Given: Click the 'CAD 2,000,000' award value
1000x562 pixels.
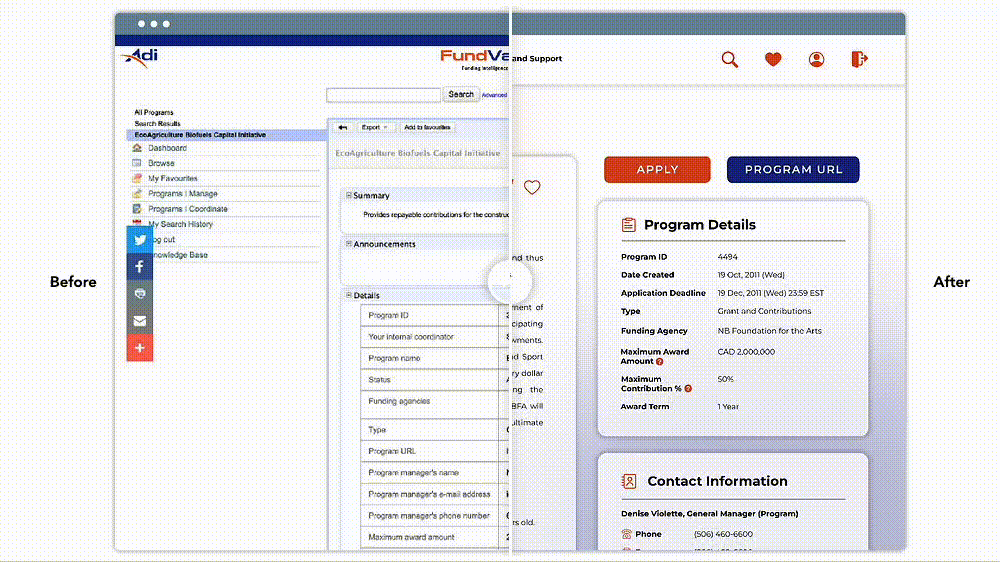Looking at the screenshot, I should pos(746,352).
